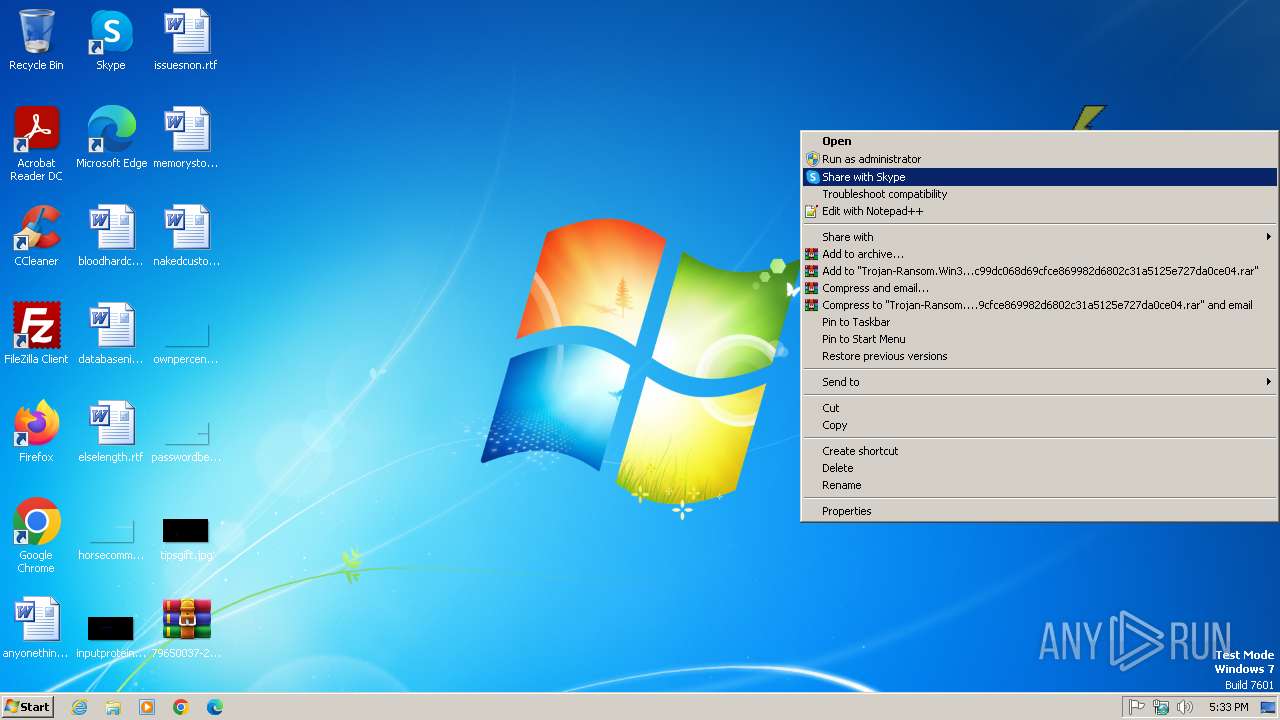Choose Compress to "Trojan-Ransom...rar" and email
1280x720 pixels.
click(1039, 305)
